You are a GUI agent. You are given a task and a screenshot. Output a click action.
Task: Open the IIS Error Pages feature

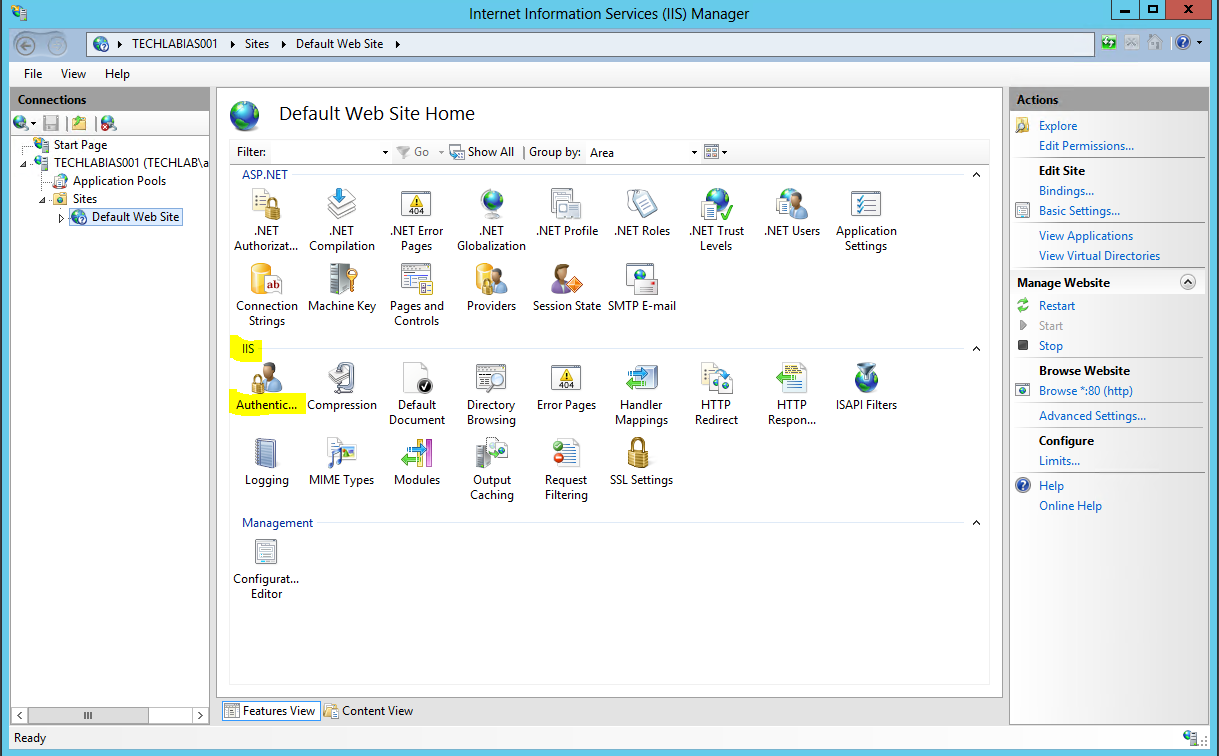[x=566, y=388]
